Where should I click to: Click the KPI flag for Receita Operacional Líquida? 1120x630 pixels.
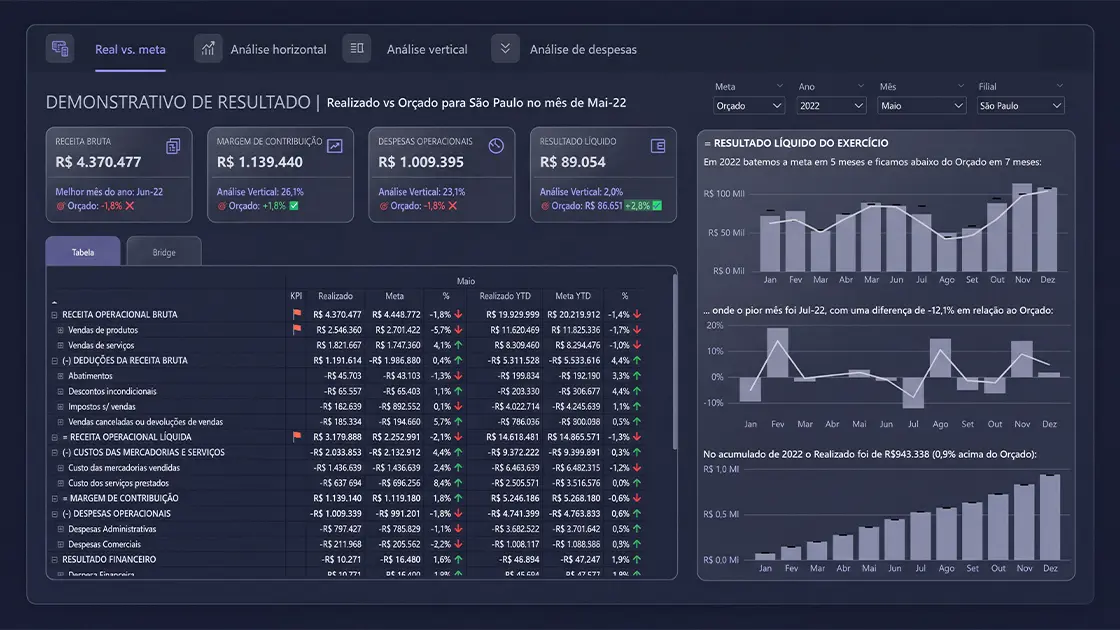click(x=296, y=436)
